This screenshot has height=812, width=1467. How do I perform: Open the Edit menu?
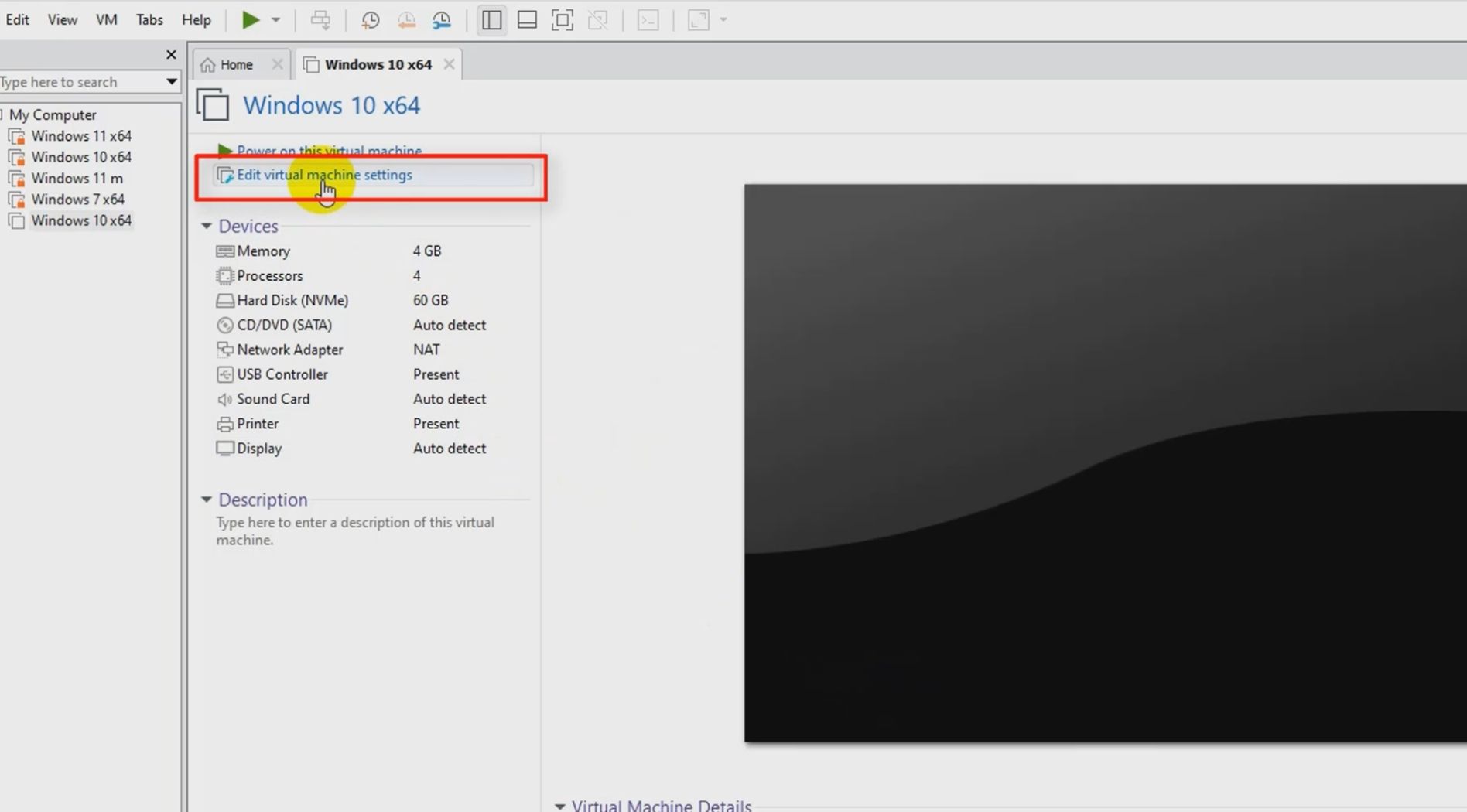[17, 20]
